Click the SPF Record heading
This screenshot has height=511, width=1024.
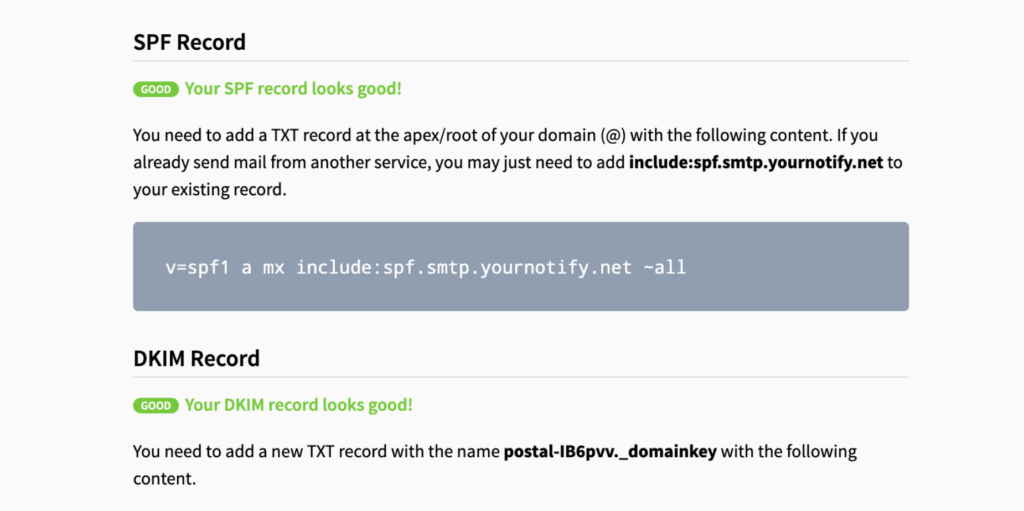pos(189,42)
